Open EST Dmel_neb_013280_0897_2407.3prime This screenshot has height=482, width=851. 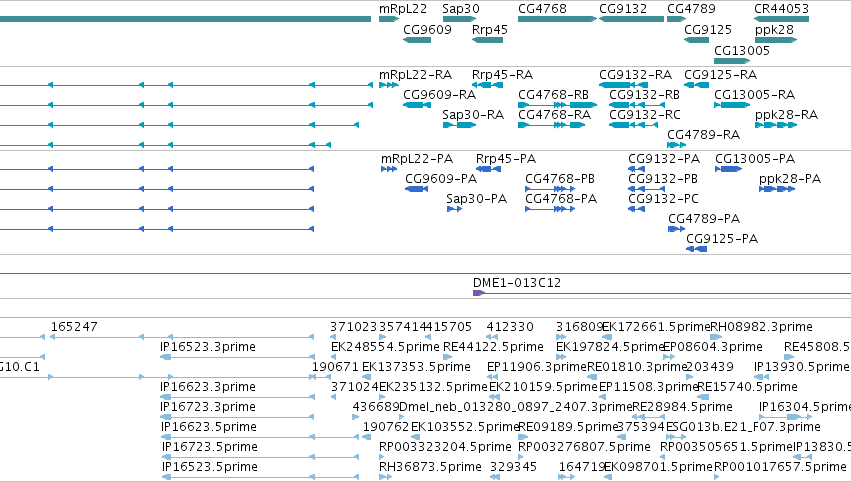click(x=516, y=407)
